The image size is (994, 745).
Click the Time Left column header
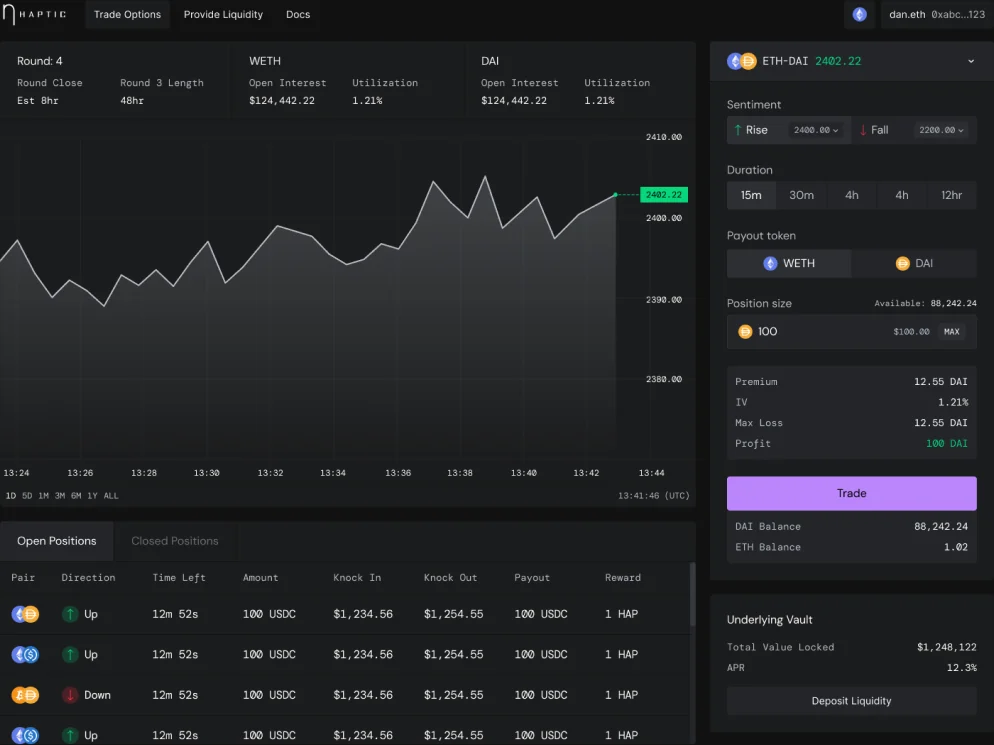[x=179, y=578]
